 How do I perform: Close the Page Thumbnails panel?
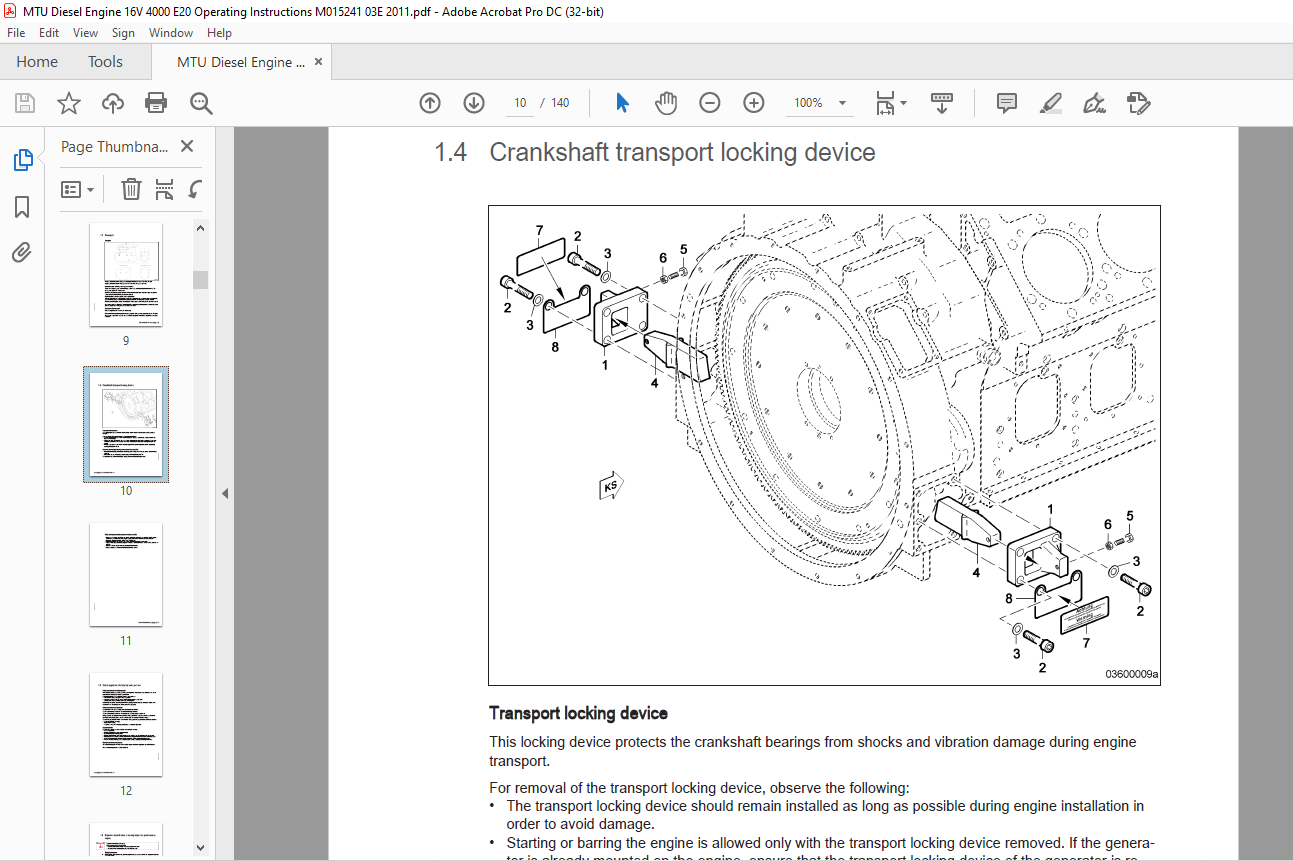point(187,146)
